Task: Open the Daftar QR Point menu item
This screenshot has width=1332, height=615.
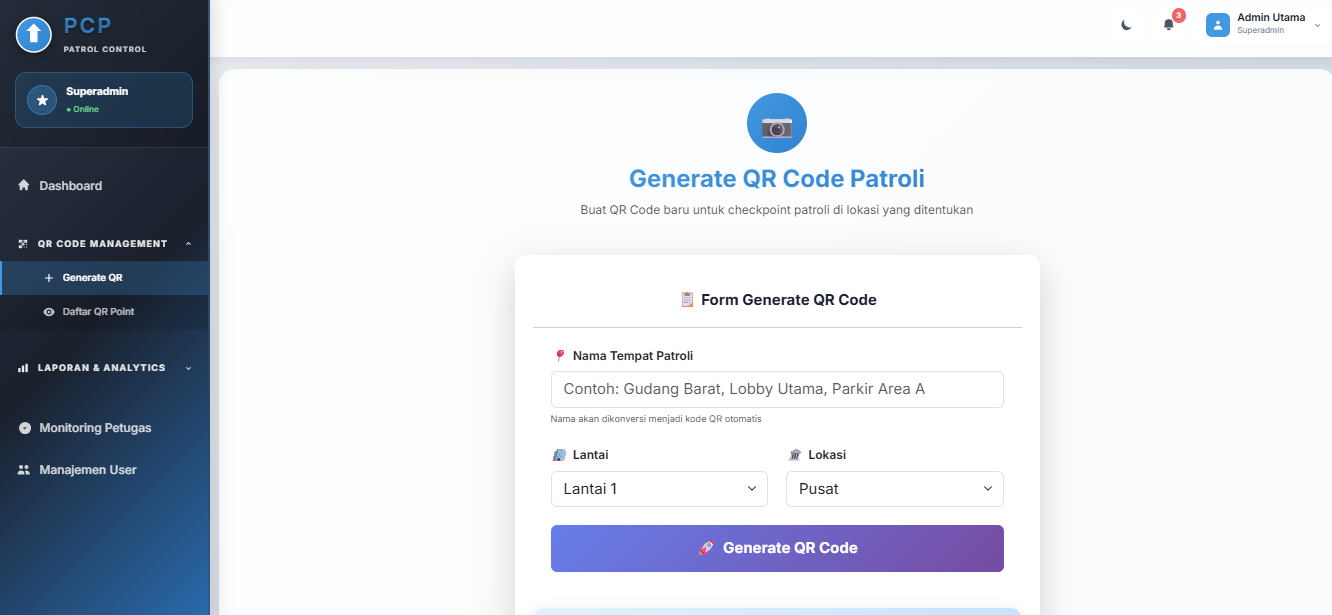Action: click(98, 312)
